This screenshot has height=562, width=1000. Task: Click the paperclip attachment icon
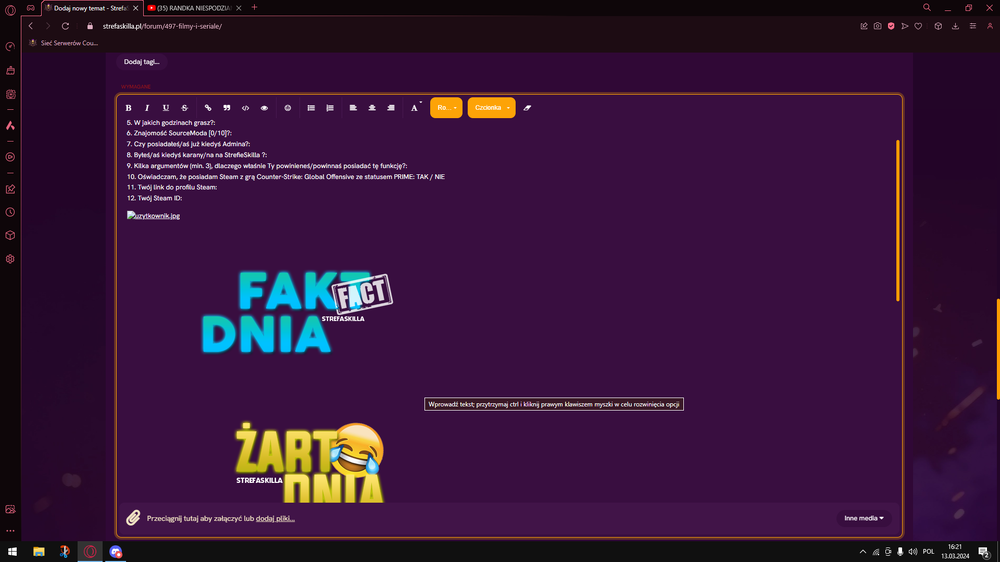(133, 517)
